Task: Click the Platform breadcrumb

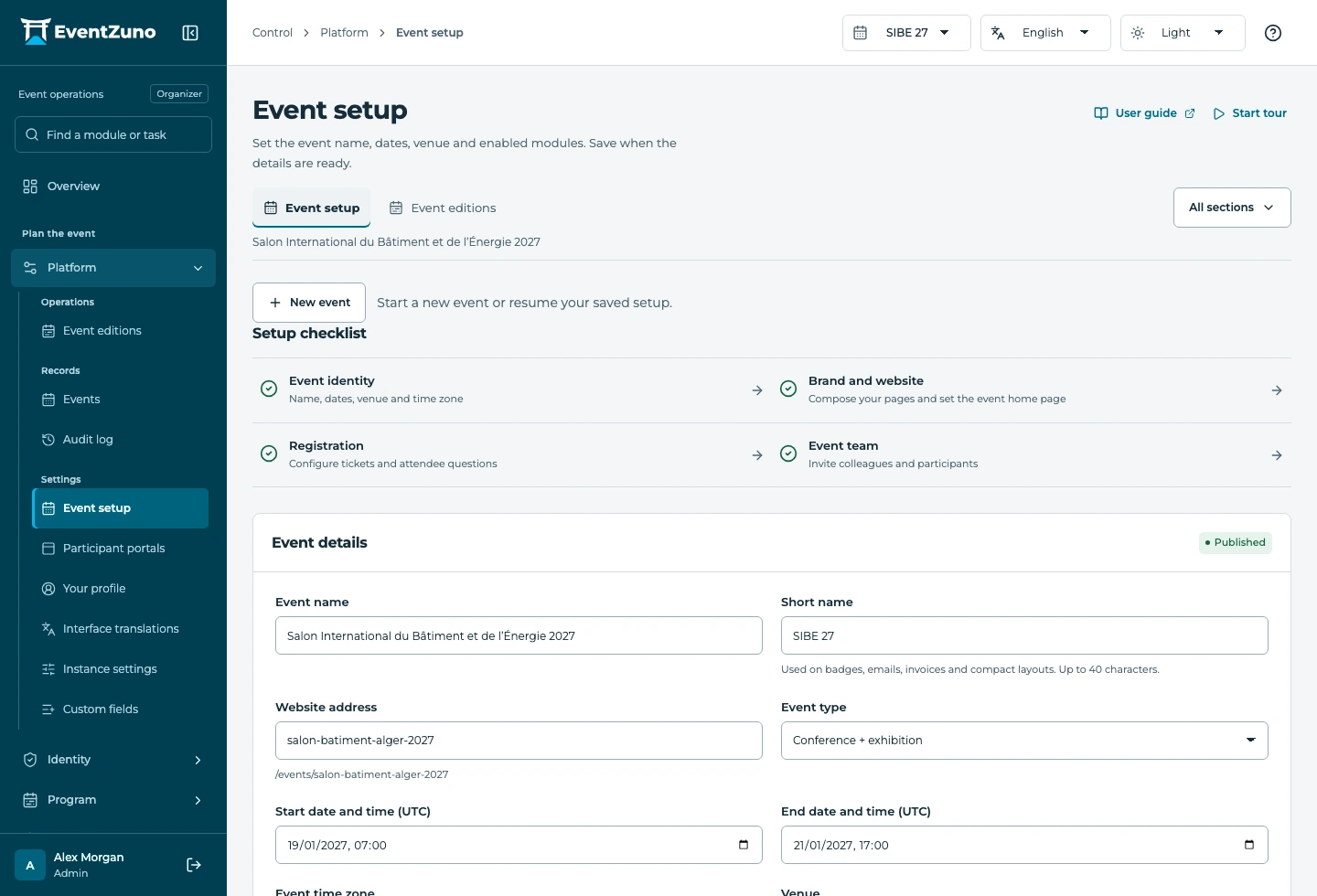Action: tap(344, 33)
